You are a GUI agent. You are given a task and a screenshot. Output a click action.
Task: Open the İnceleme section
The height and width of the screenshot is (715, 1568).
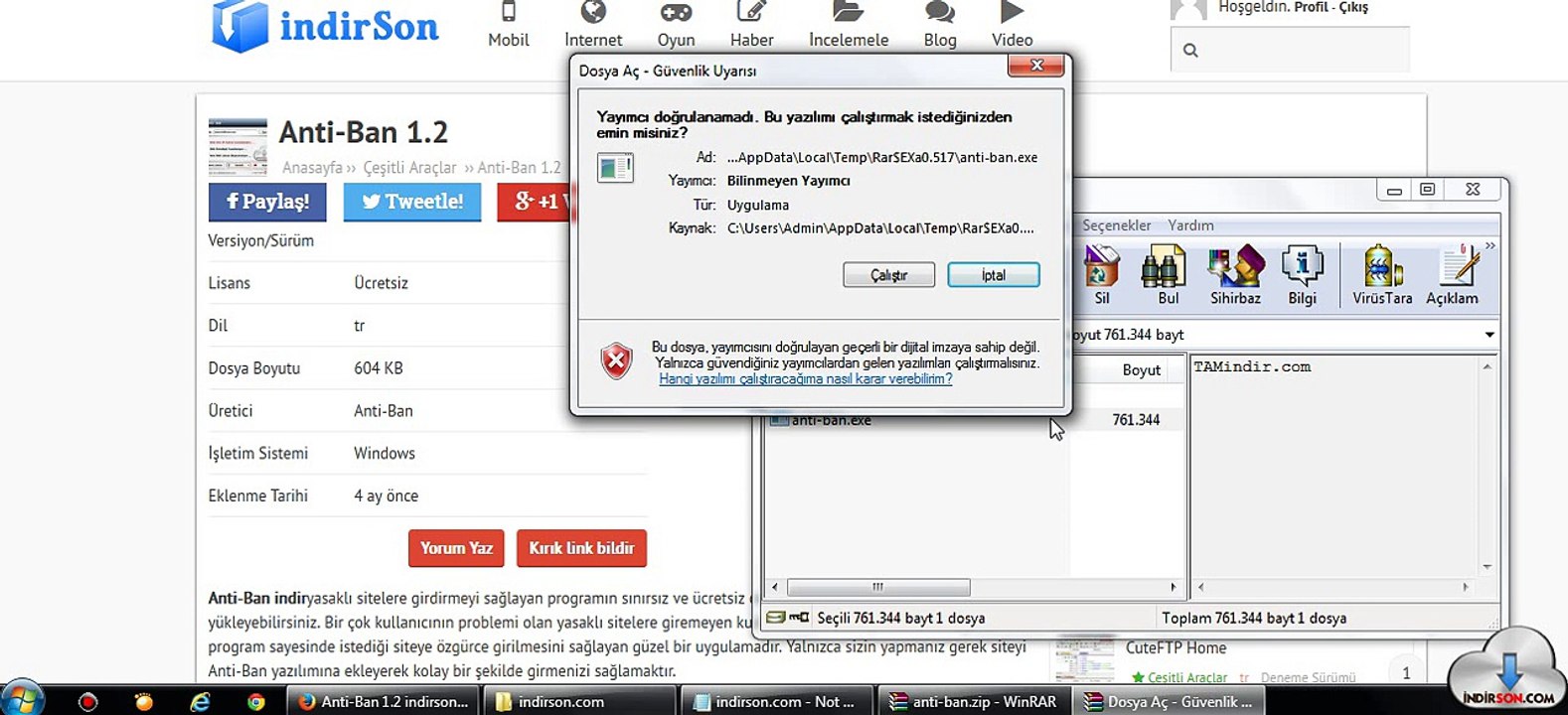(849, 25)
